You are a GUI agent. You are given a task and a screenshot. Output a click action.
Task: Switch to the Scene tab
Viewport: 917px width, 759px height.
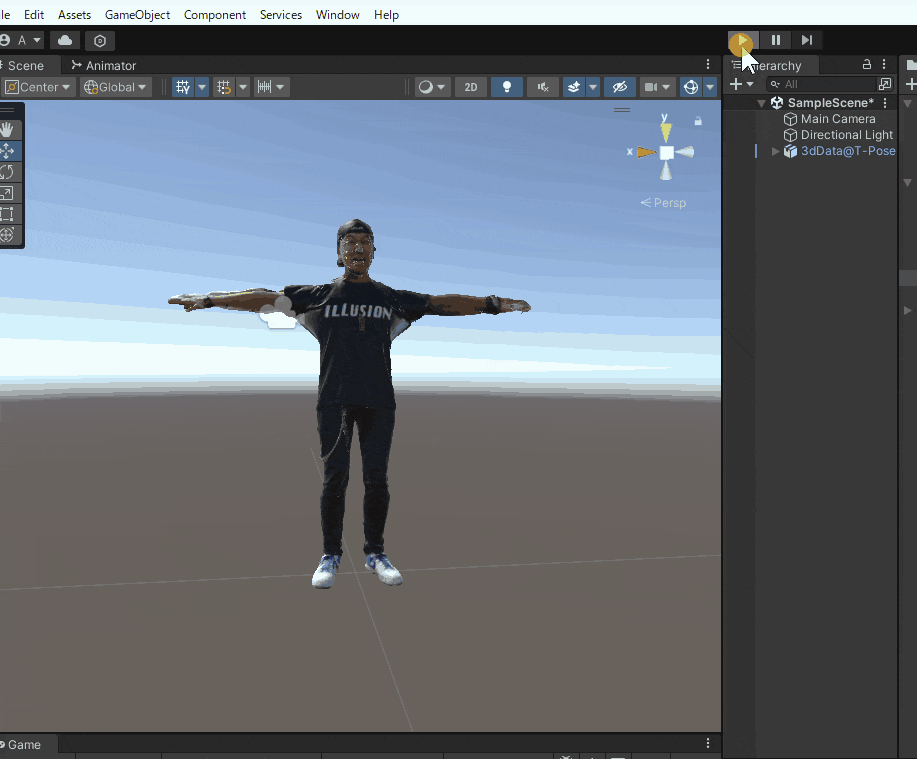click(x=26, y=65)
